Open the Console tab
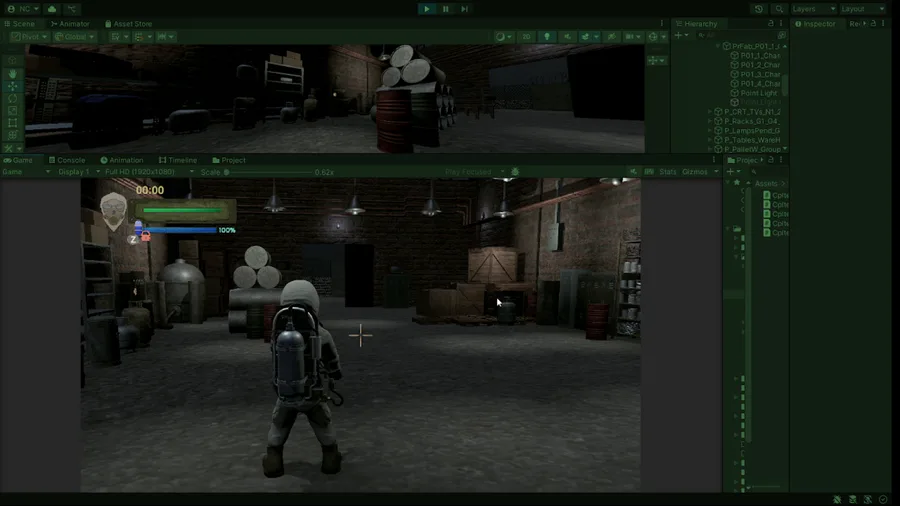 pos(67,160)
